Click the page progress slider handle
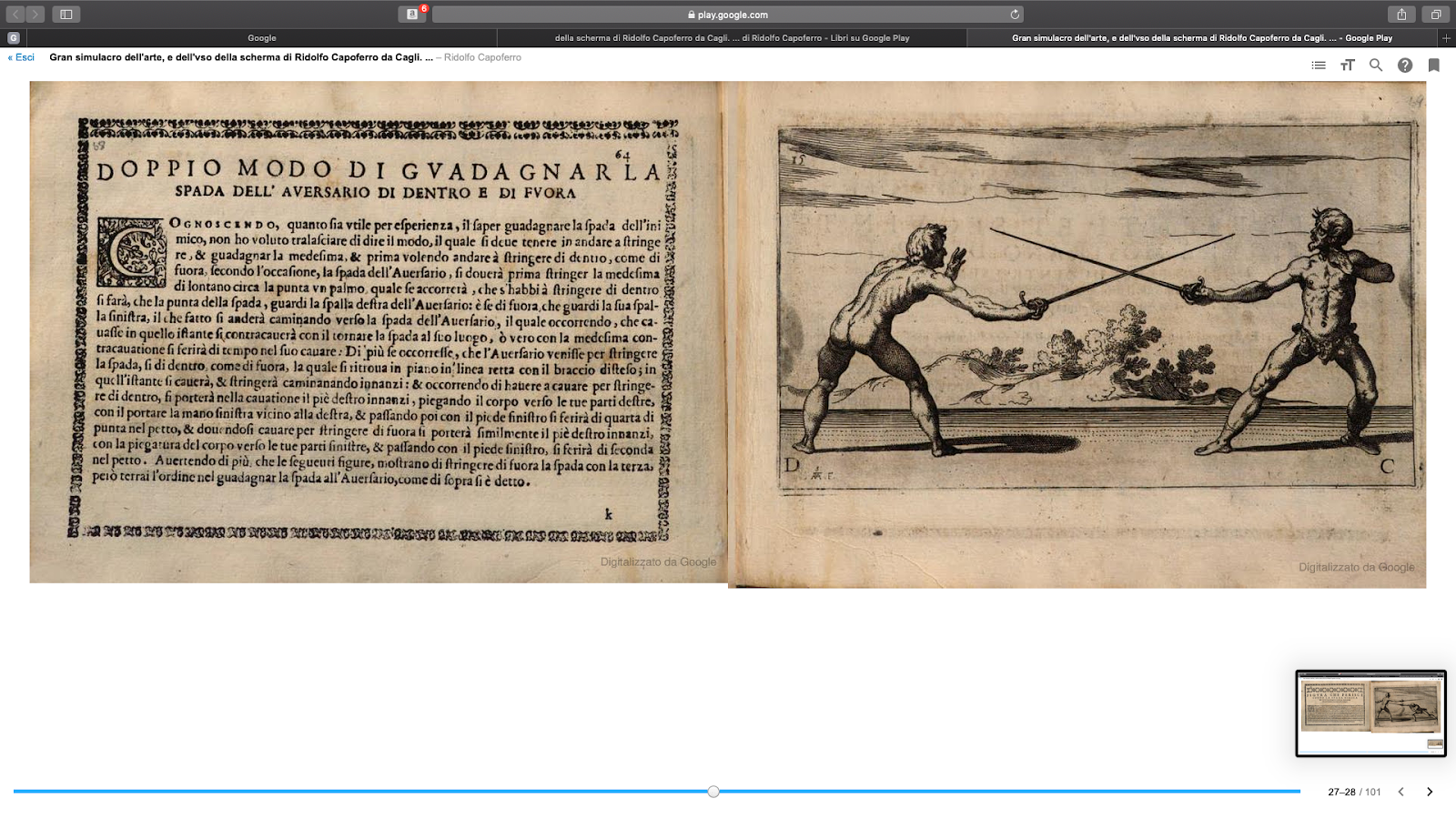Screen dimensions: 1456x819 [x=713, y=792]
